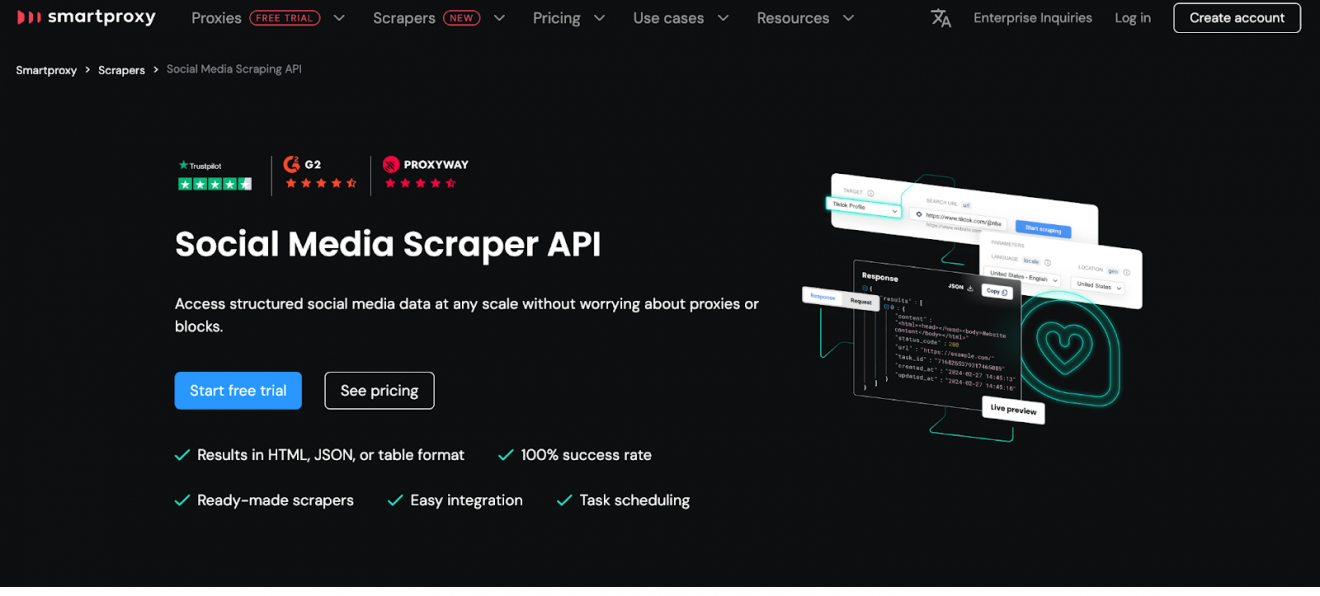Viewport: 1320px width, 596px height.
Task: Click the Proxyway review badge icon
Action: [x=389, y=163]
